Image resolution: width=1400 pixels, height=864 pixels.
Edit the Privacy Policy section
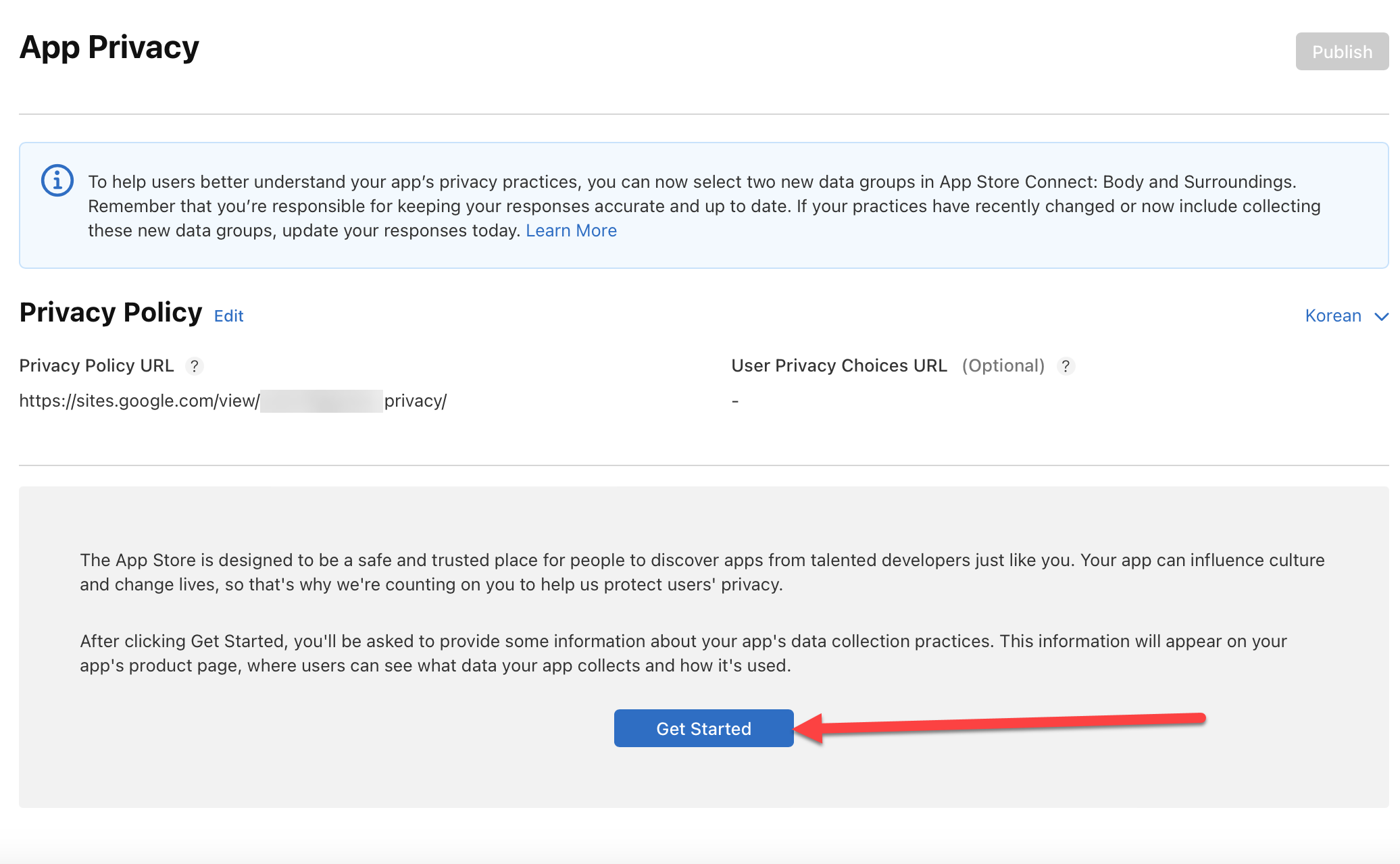point(228,315)
